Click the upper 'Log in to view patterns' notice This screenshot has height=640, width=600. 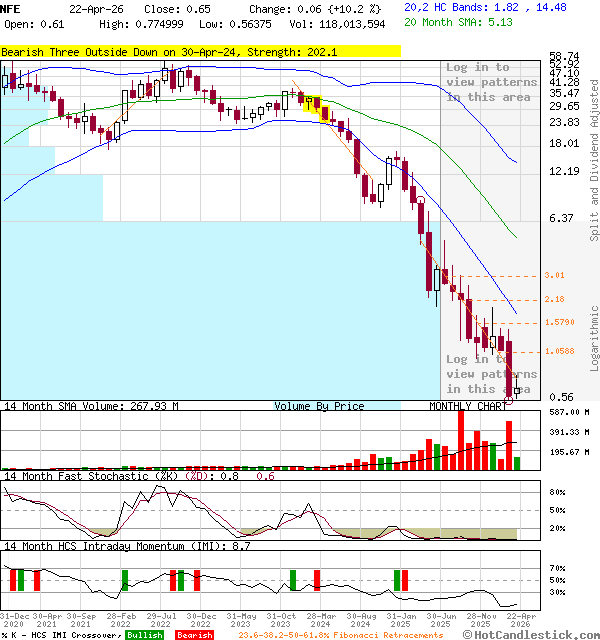(491, 82)
